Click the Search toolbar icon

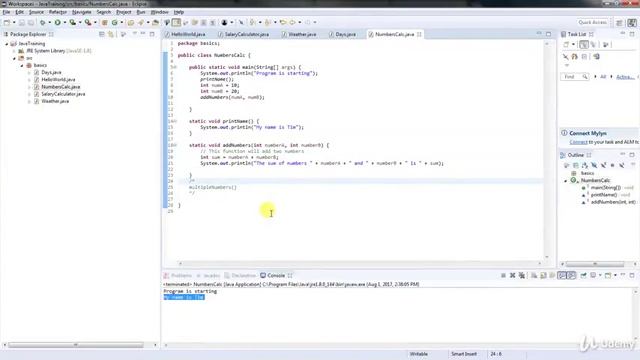pos(141,22)
